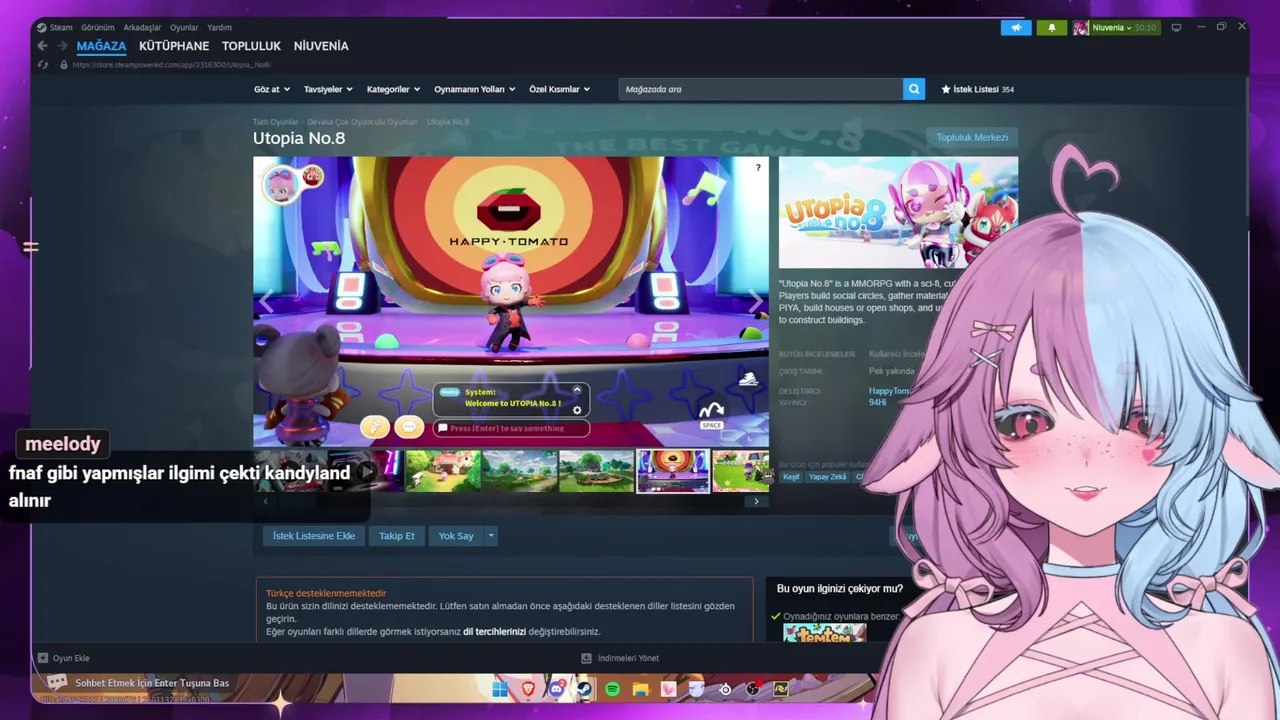Screen dimensions: 1280x720
Task: Open the Yok Say dropdown arrow
Action: (490, 536)
